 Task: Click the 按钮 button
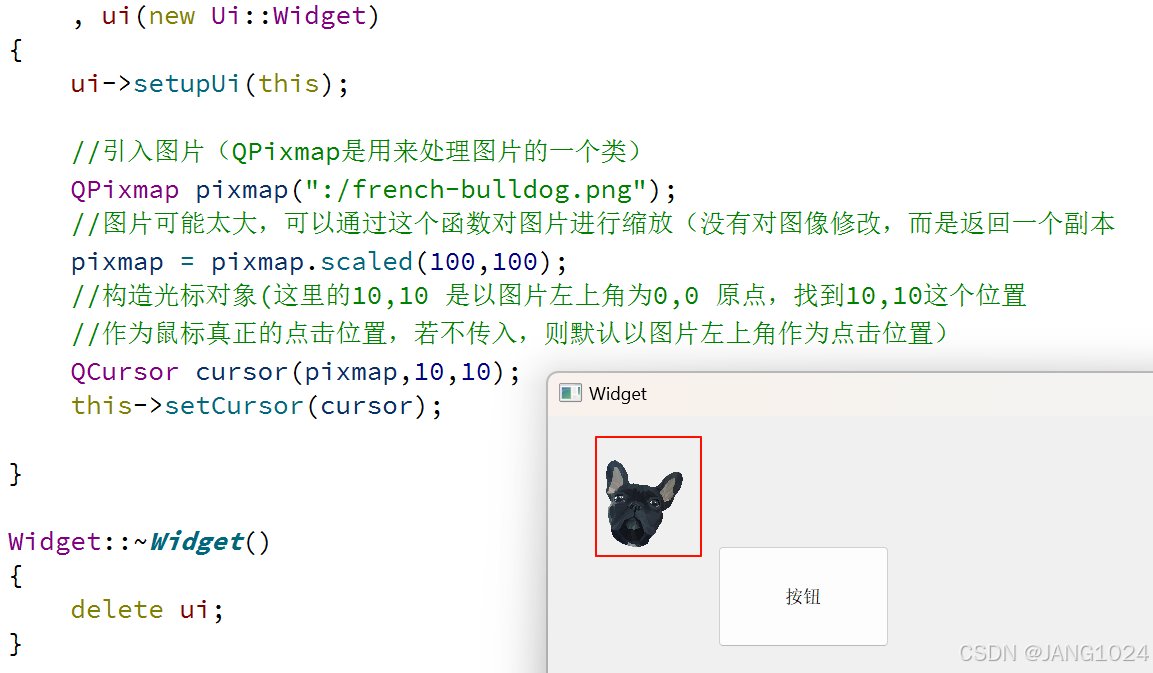pos(803,597)
